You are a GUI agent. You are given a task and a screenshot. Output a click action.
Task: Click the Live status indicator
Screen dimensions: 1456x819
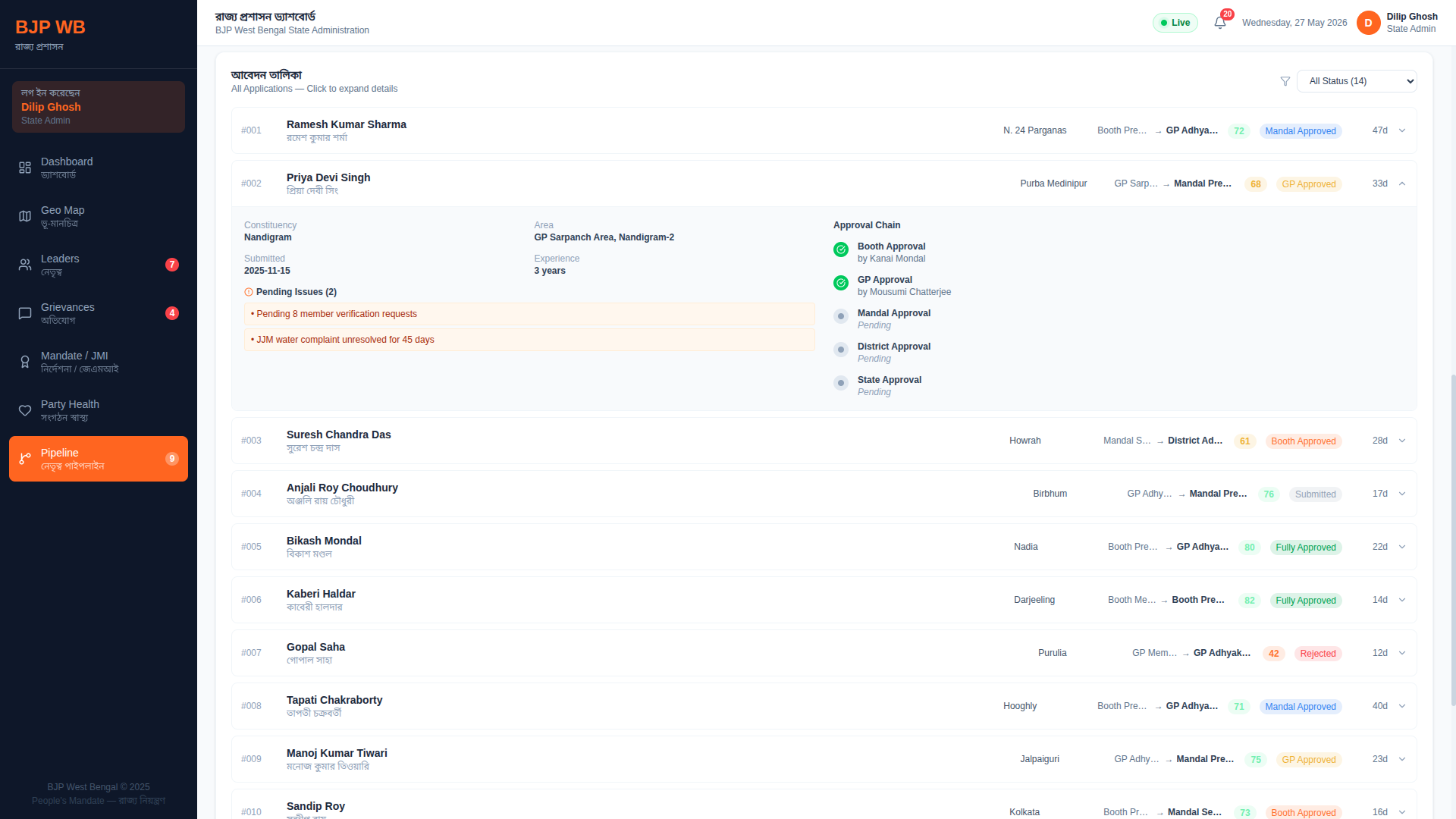coord(1175,23)
